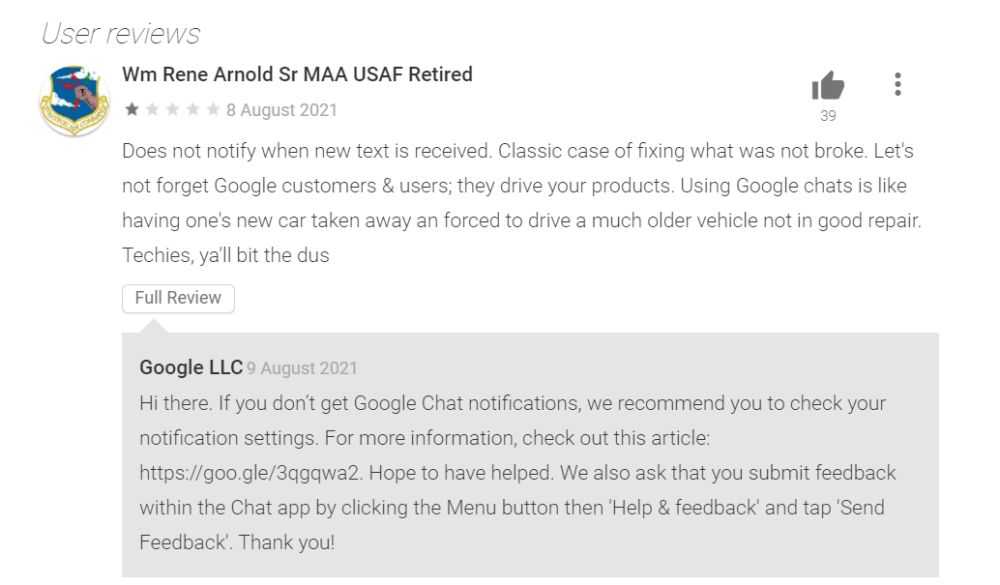
Task: Click the 9 August 2021 reply date
Action: pyautogui.click(x=301, y=368)
